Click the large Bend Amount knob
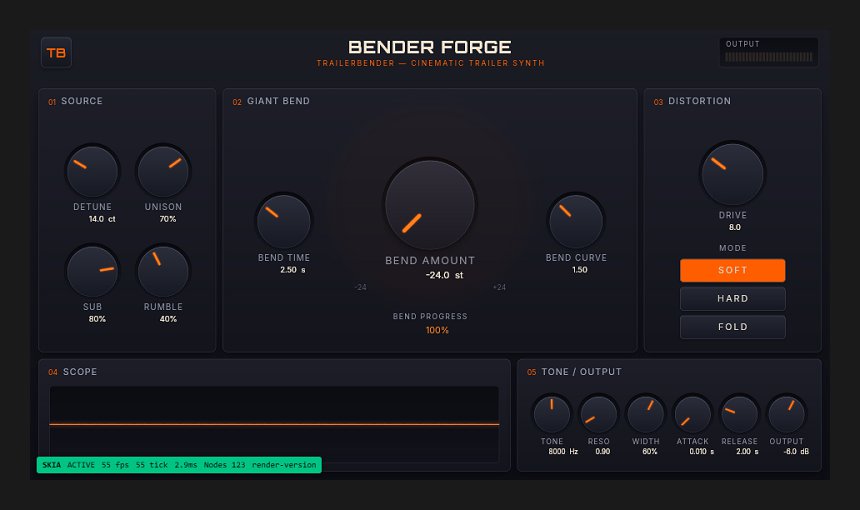Screen dimensions: 860x510 pyautogui.click(x=430, y=205)
